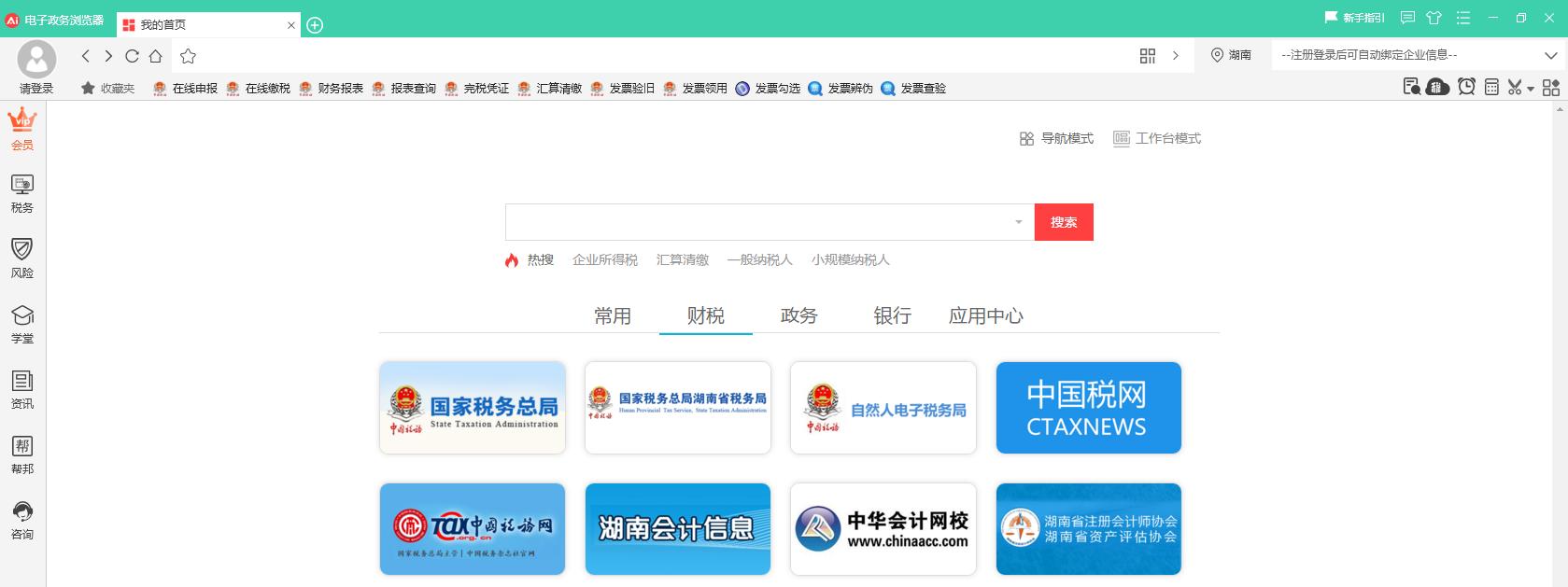Open the 资讯 news sidebar section
Viewport: 1568px width, 587px height.
(22, 389)
